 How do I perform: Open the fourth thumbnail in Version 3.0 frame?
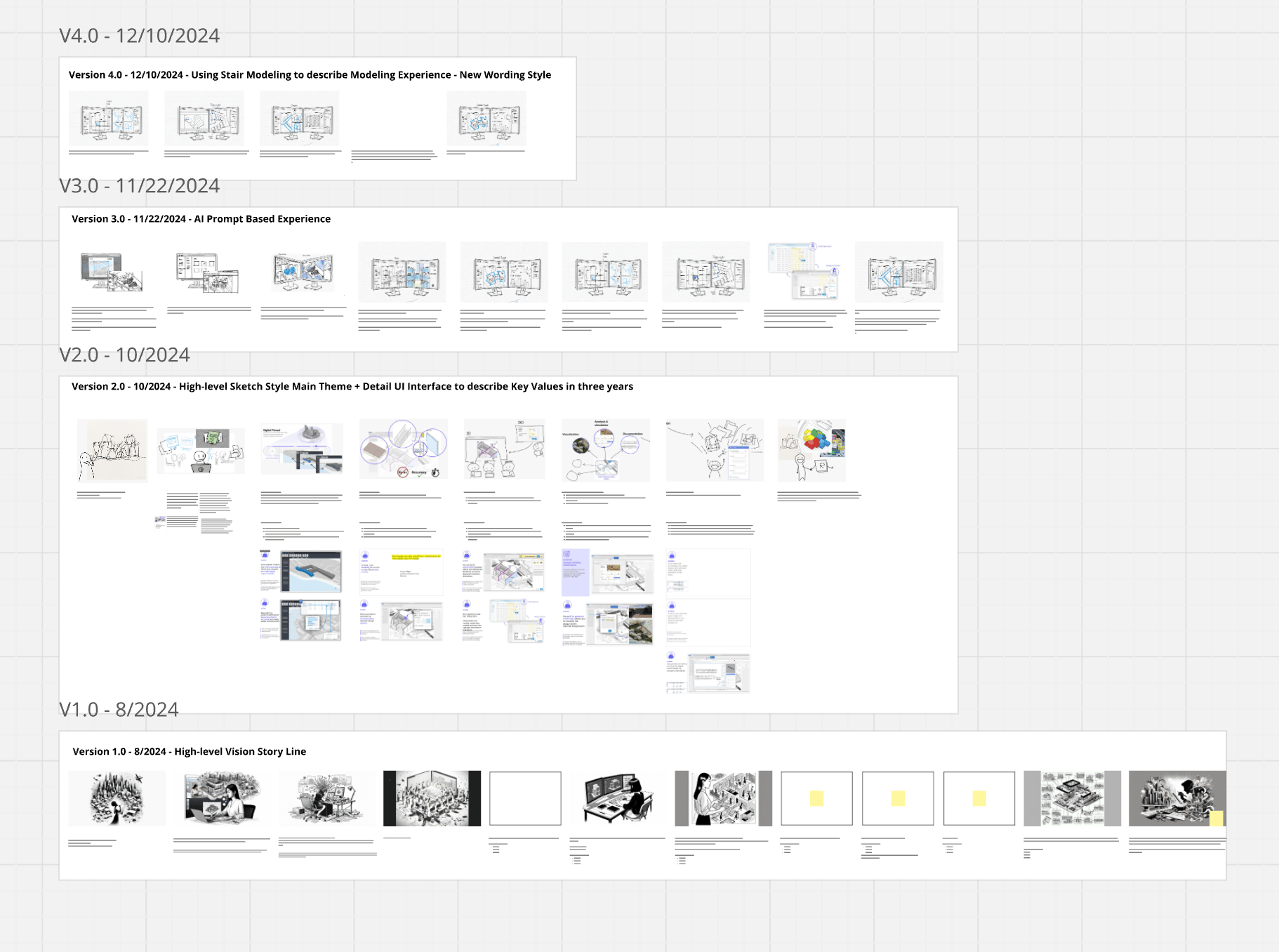pyautogui.click(x=402, y=272)
